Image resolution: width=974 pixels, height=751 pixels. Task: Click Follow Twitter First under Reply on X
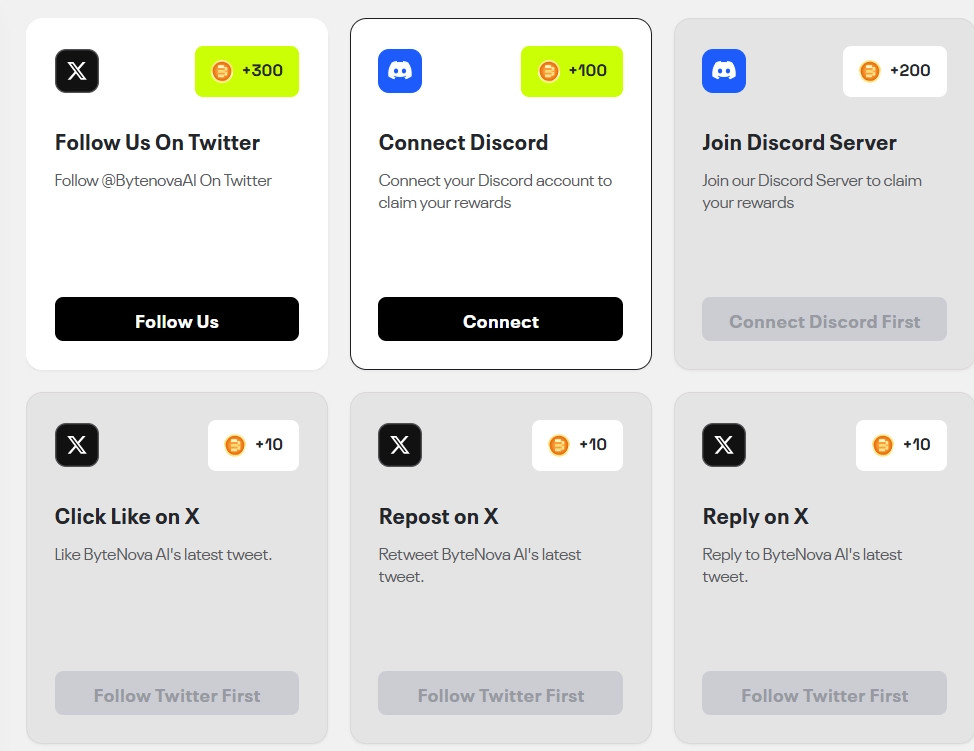[824, 695]
